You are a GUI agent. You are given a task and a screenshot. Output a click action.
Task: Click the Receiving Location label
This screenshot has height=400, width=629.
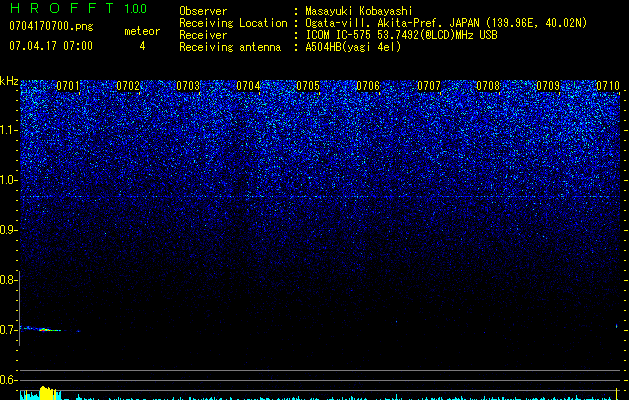[233, 23]
